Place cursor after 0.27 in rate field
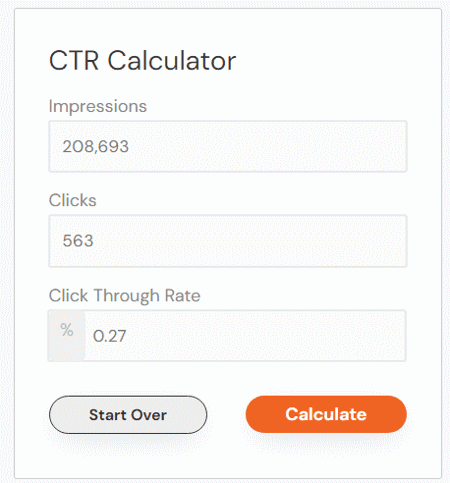This screenshot has width=450, height=483. pos(127,336)
